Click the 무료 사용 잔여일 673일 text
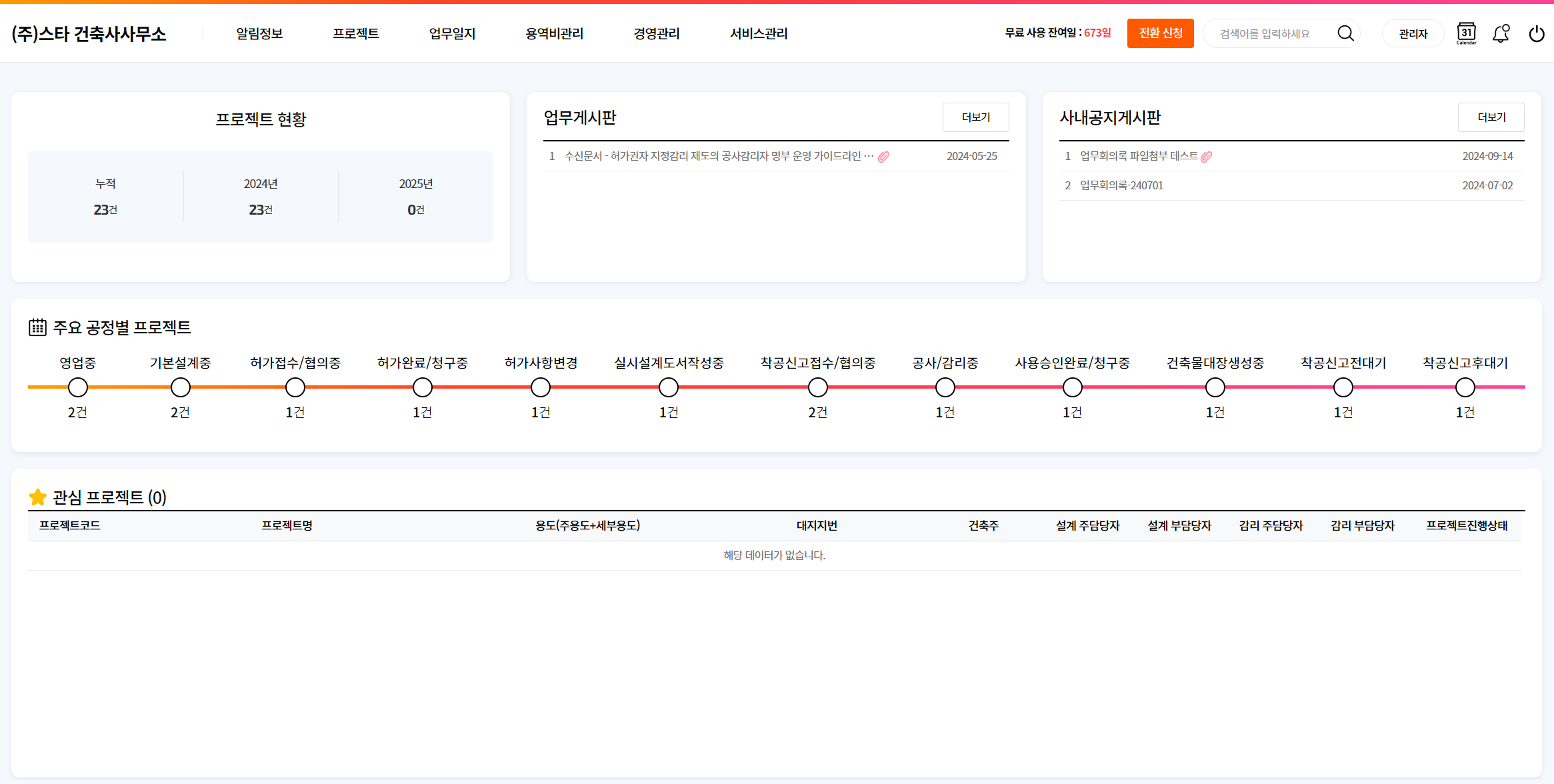The width and height of the screenshot is (1554, 784). (x=1058, y=33)
